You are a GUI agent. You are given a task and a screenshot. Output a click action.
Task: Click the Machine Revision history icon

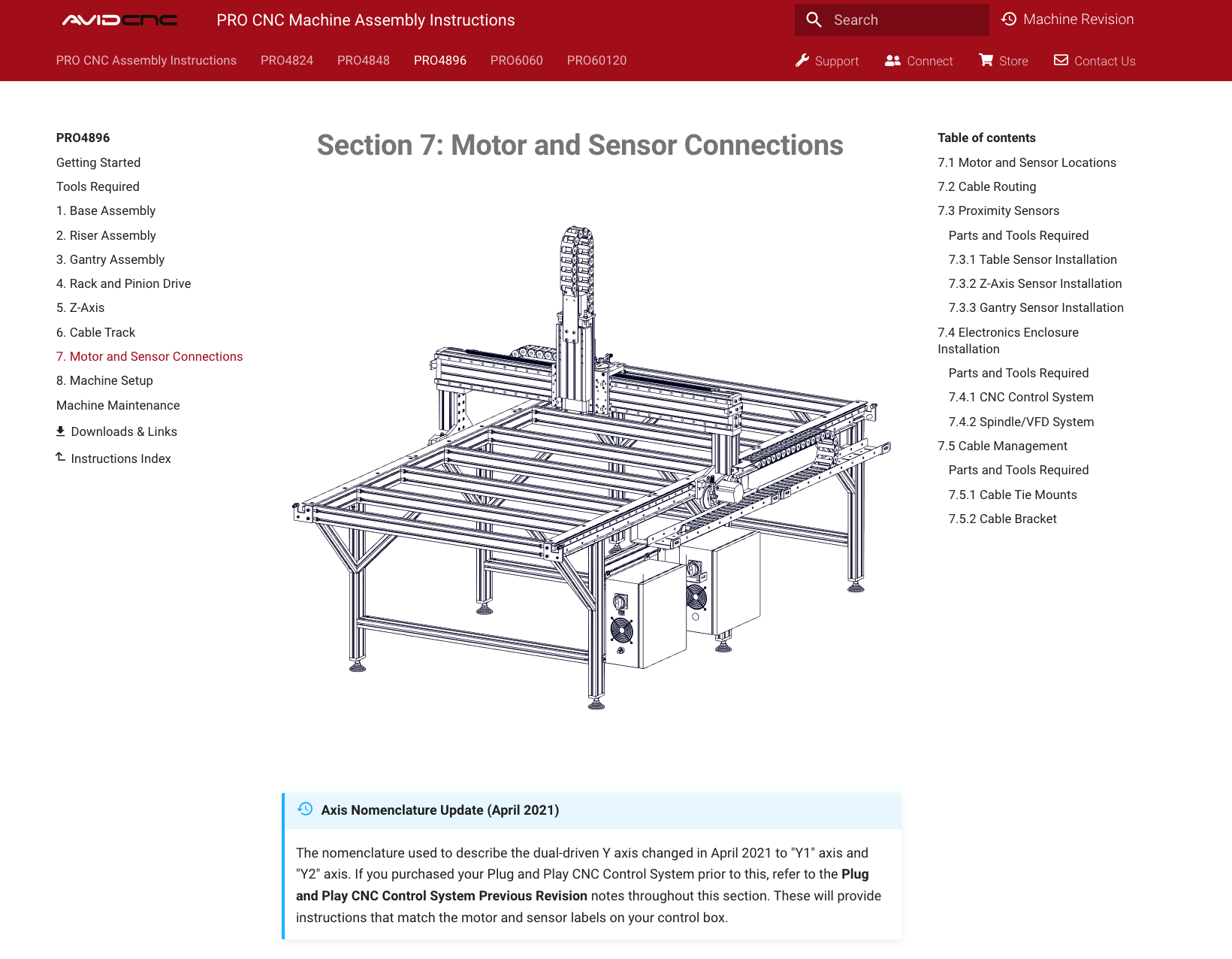pyautogui.click(x=1009, y=20)
